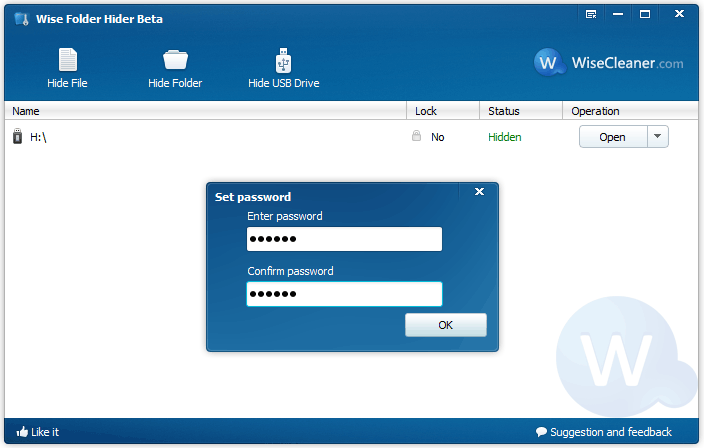Screen dimensions: 704x448
Task: Open Suggestion and feedback speech bubble
Action: click(542, 432)
